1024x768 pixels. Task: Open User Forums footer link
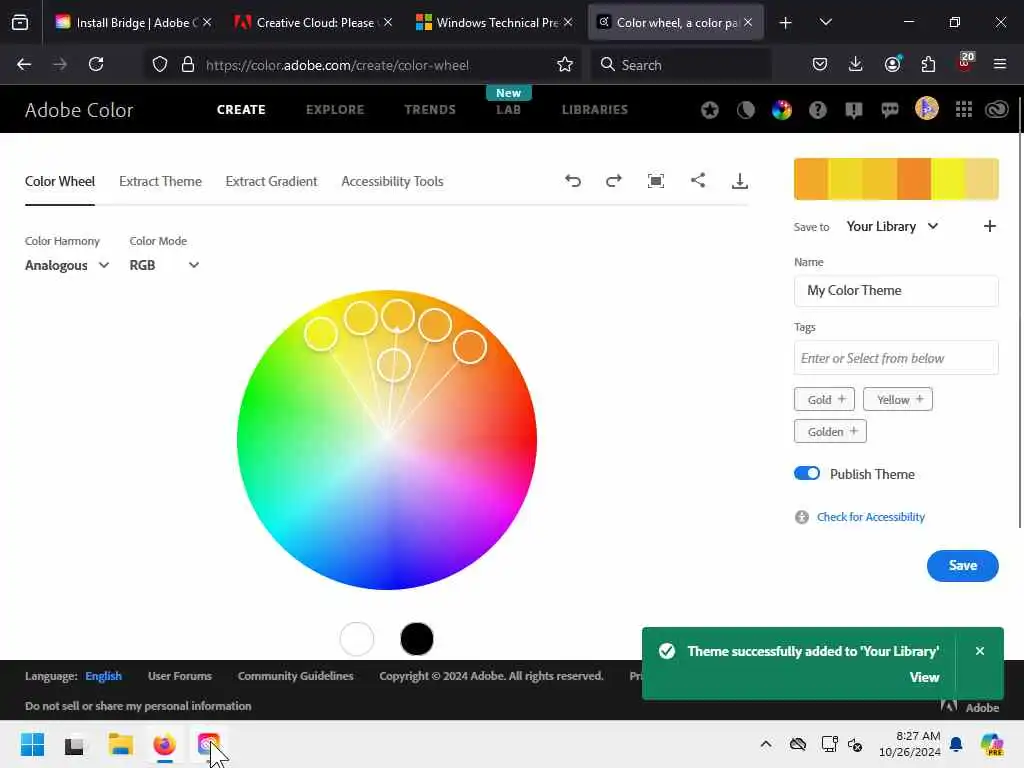(180, 676)
